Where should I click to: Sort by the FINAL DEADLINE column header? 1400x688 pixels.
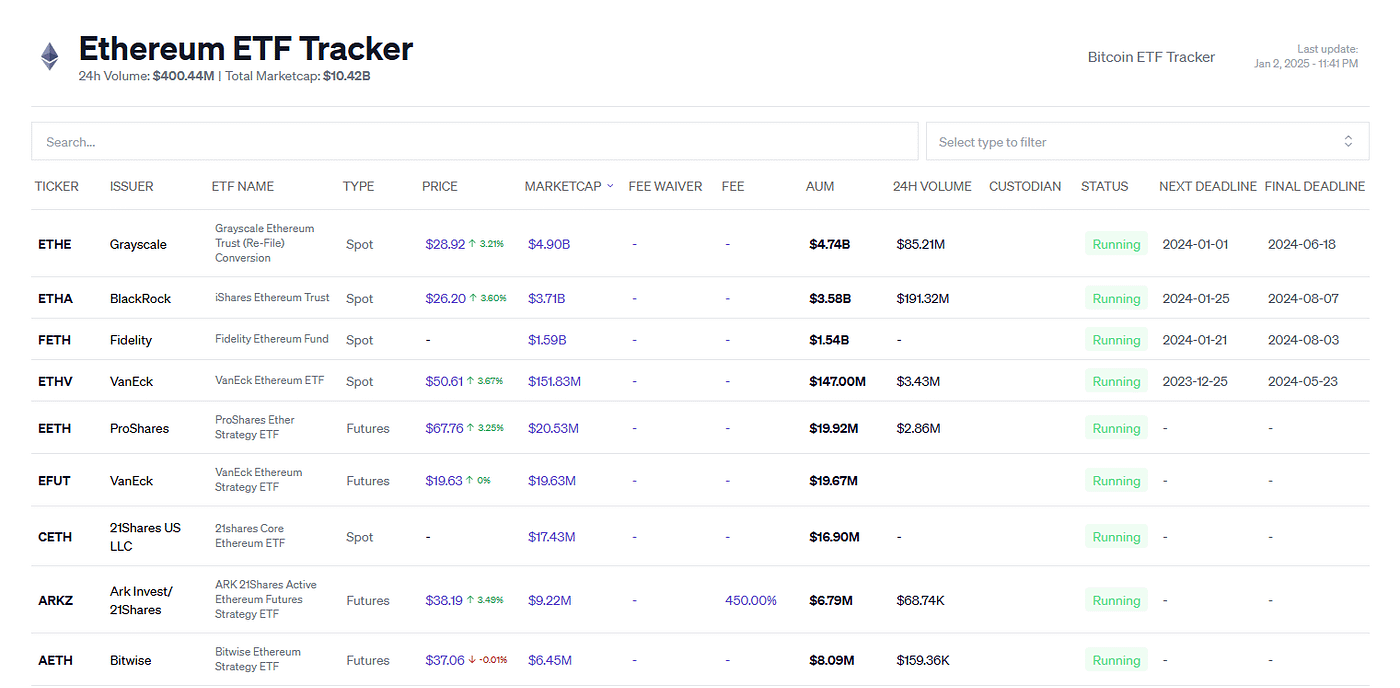point(1315,186)
